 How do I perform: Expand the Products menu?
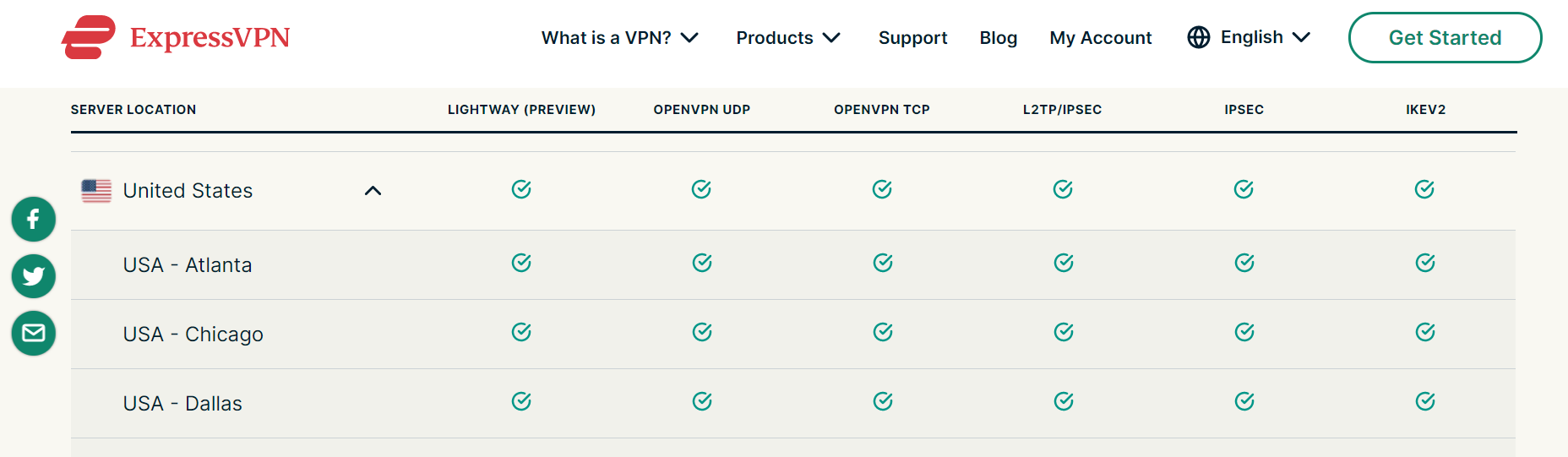tap(788, 38)
